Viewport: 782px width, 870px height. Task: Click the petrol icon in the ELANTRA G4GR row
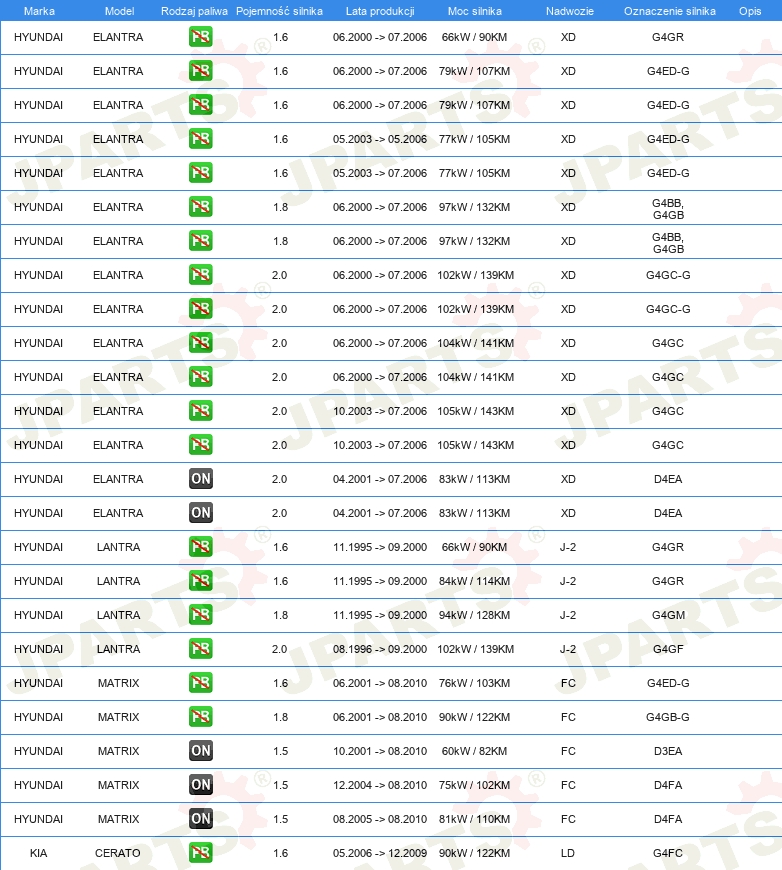pos(200,37)
